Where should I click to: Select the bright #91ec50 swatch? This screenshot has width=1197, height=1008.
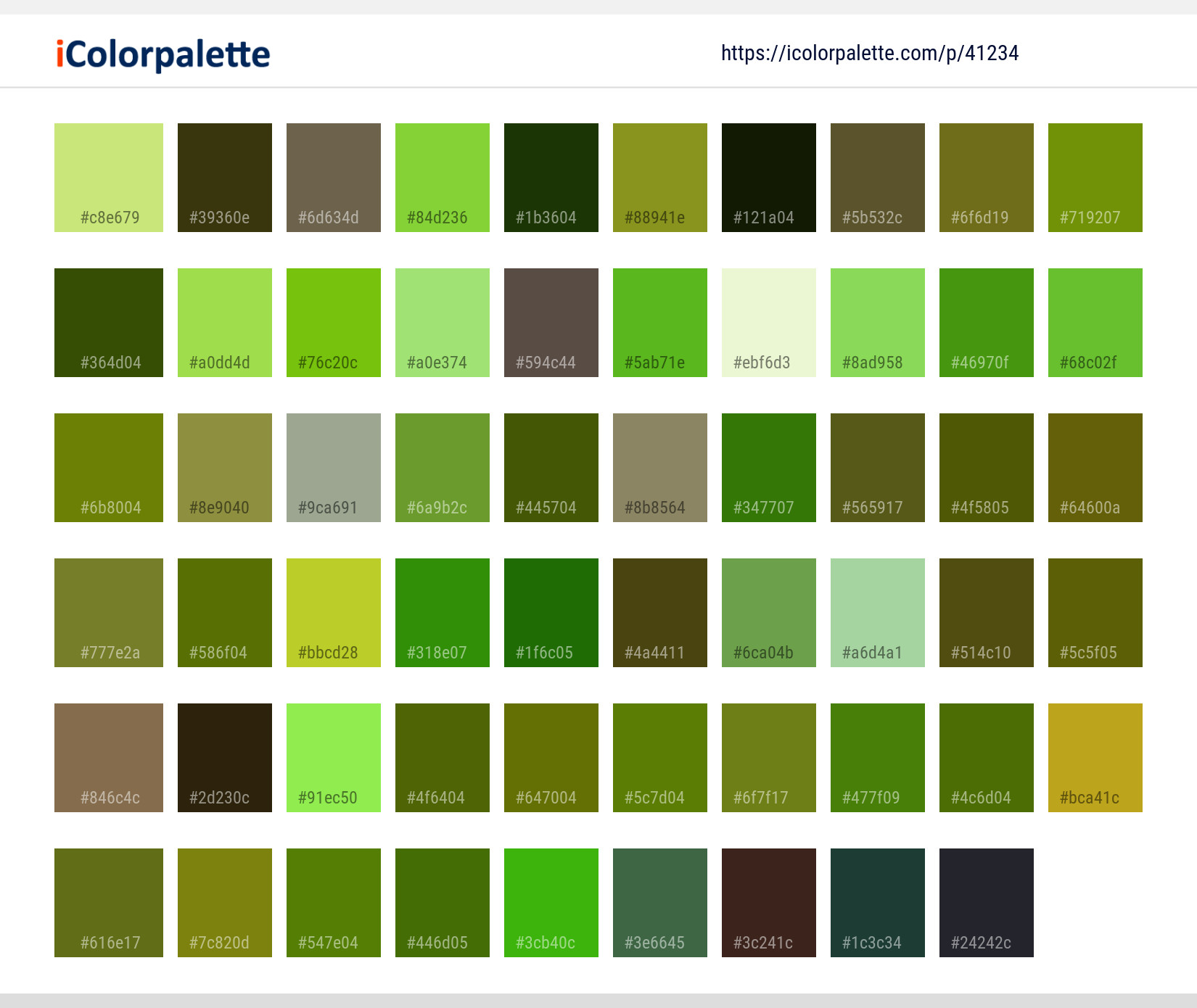334,758
